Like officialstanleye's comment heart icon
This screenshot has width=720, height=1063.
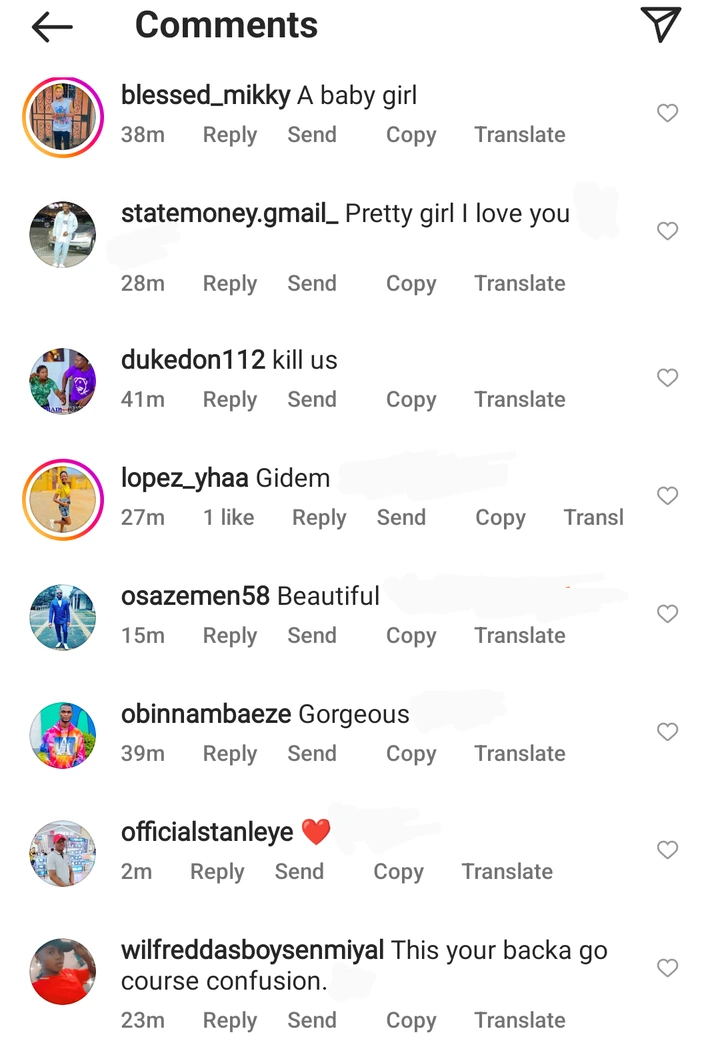coord(667,849)
